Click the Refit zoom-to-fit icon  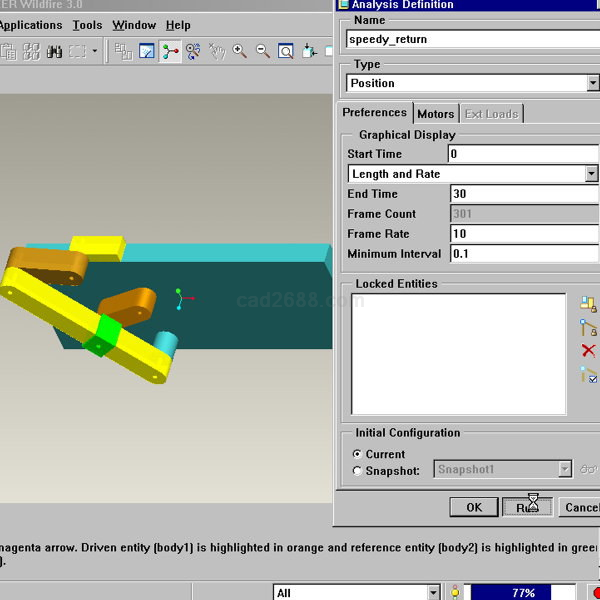pos(285,51)
